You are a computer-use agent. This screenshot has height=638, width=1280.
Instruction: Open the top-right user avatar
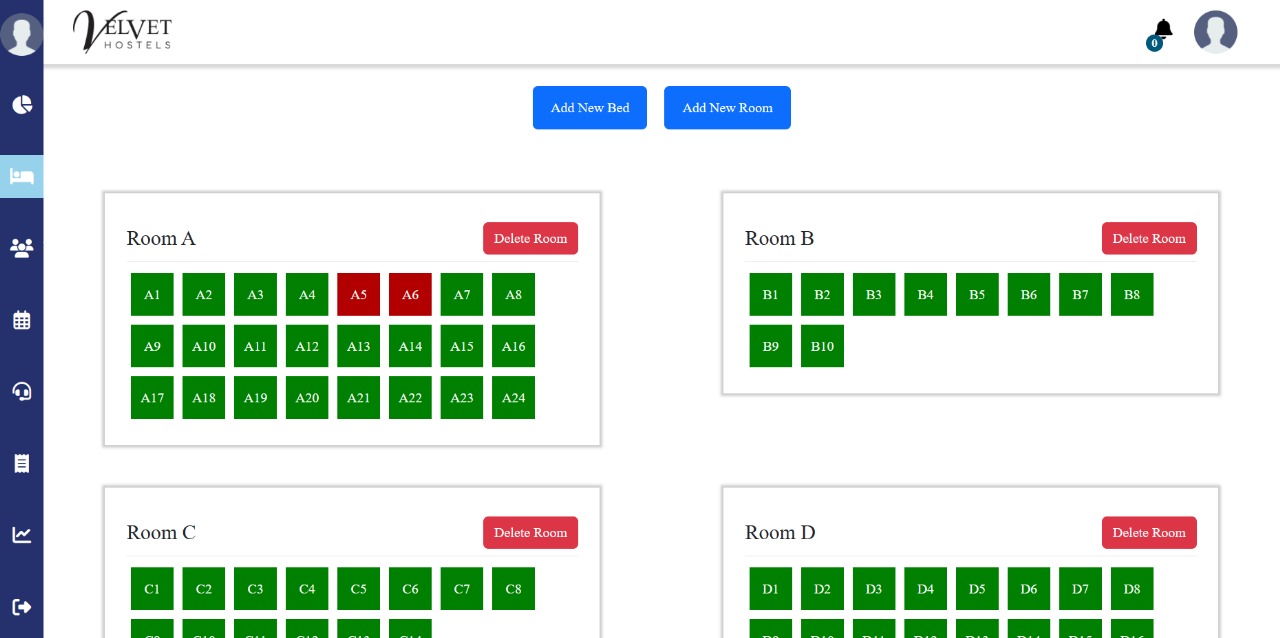(1215, 32)
